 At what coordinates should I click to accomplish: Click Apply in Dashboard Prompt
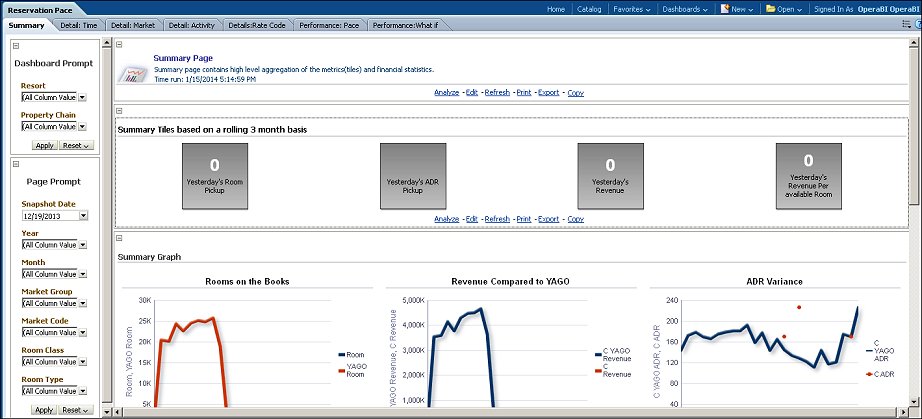point(44,145)
